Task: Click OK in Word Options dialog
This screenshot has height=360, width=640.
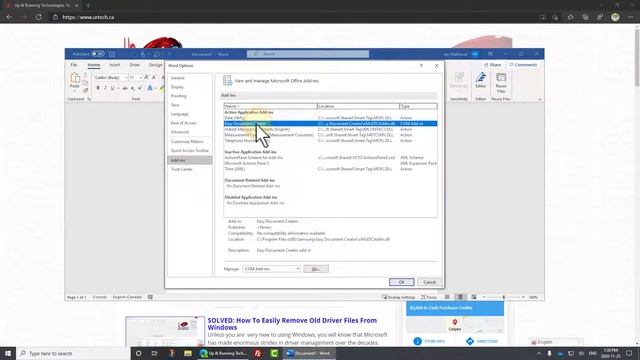Action: click(401, 282)
